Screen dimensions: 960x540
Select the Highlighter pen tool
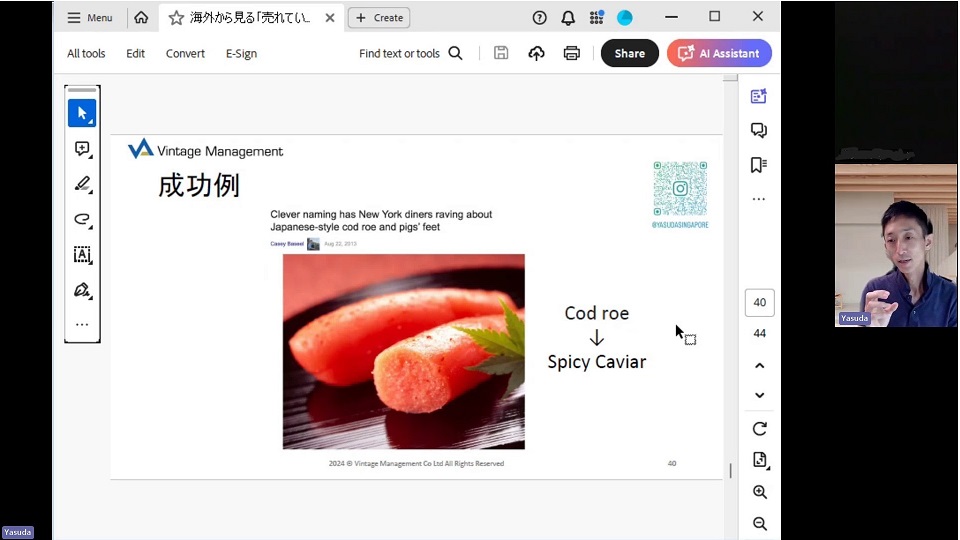(x=82, y=184)
